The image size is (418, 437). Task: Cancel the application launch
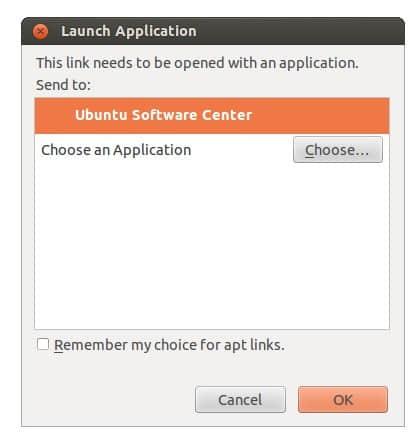[240, 399]
